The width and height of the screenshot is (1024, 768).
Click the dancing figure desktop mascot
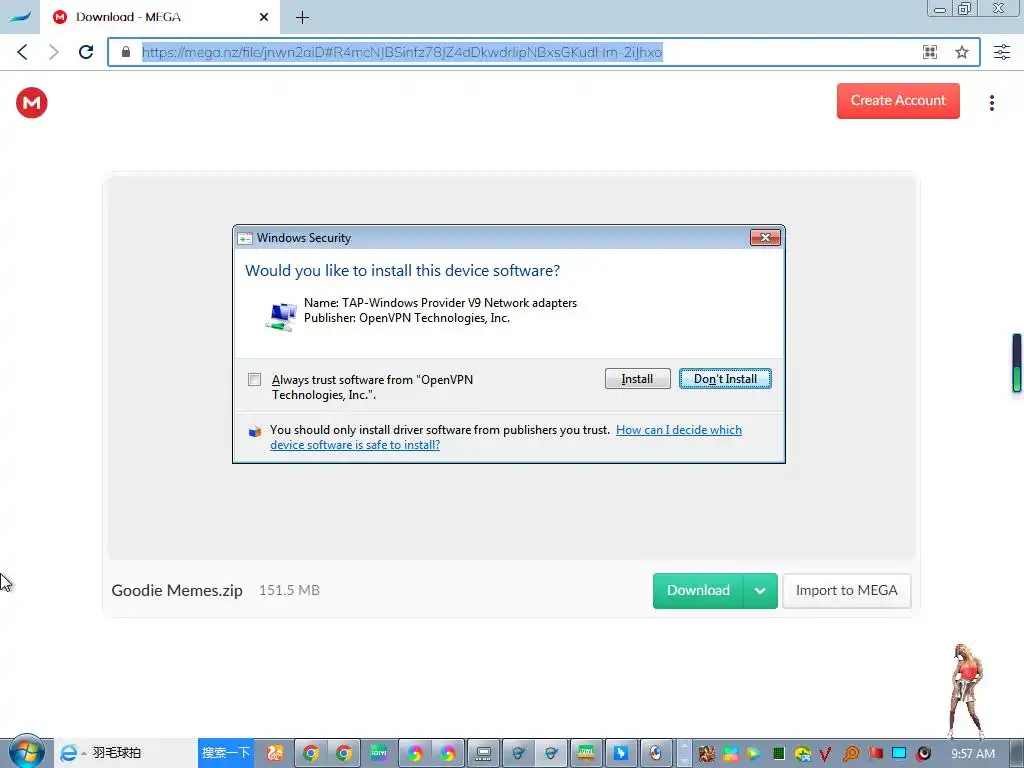pyautogui.click(x=967, y=691)
